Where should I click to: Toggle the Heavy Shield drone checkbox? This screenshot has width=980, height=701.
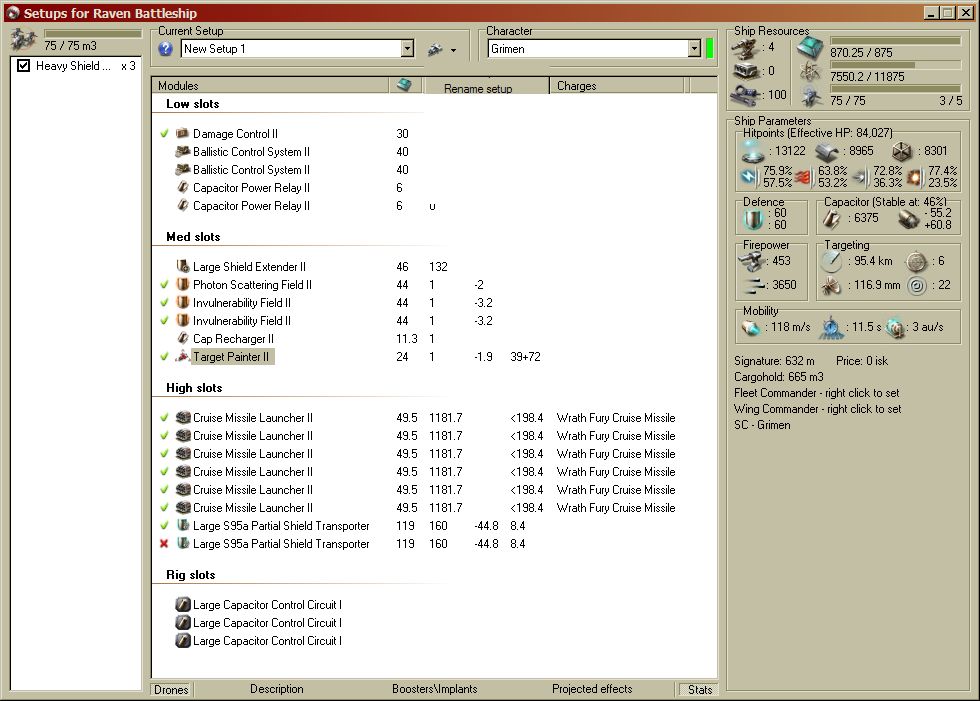click(23, 66)
